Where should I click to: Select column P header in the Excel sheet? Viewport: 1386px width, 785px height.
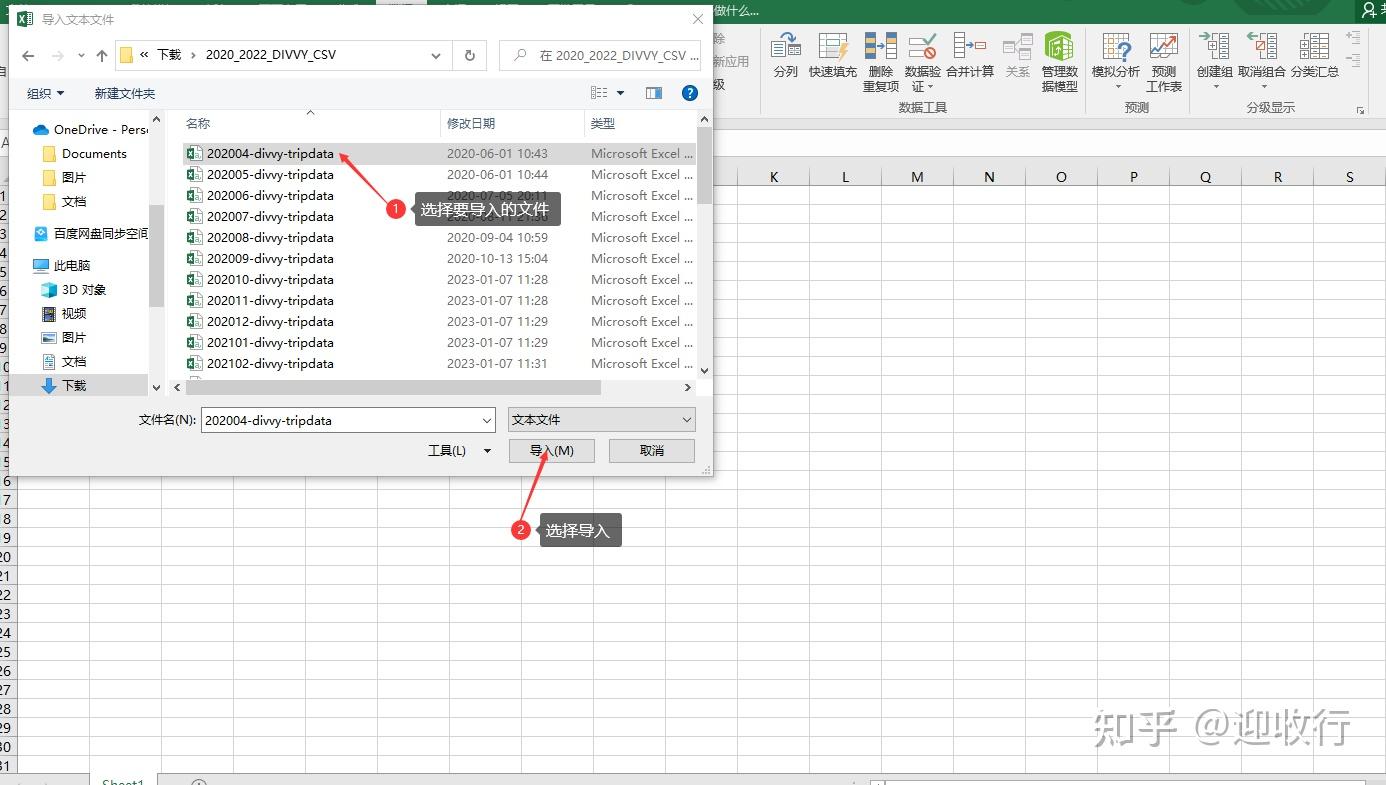coord(1133,177)
